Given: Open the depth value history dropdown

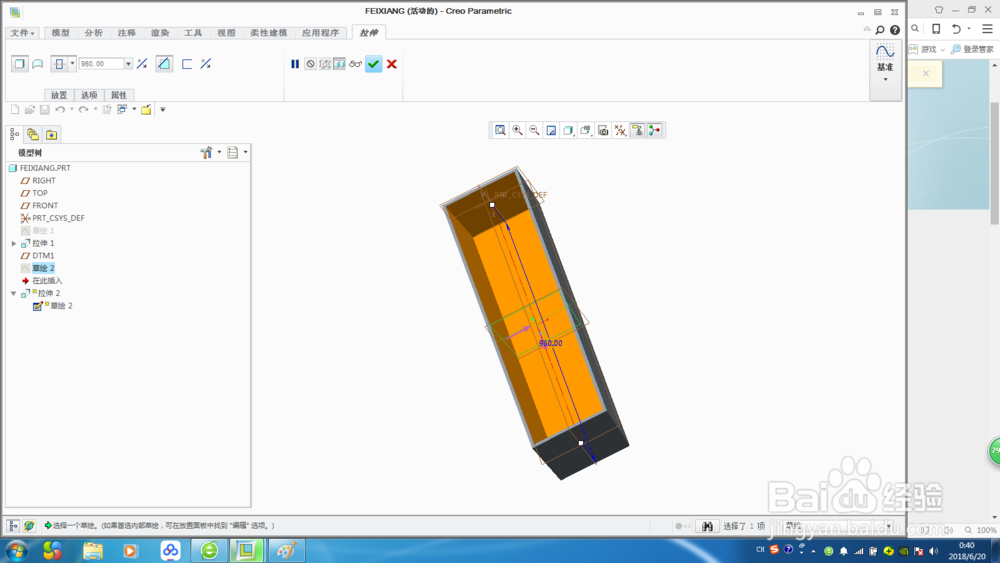Looking at the screenshot, I should pyautogui.click(x=128, y=64).
